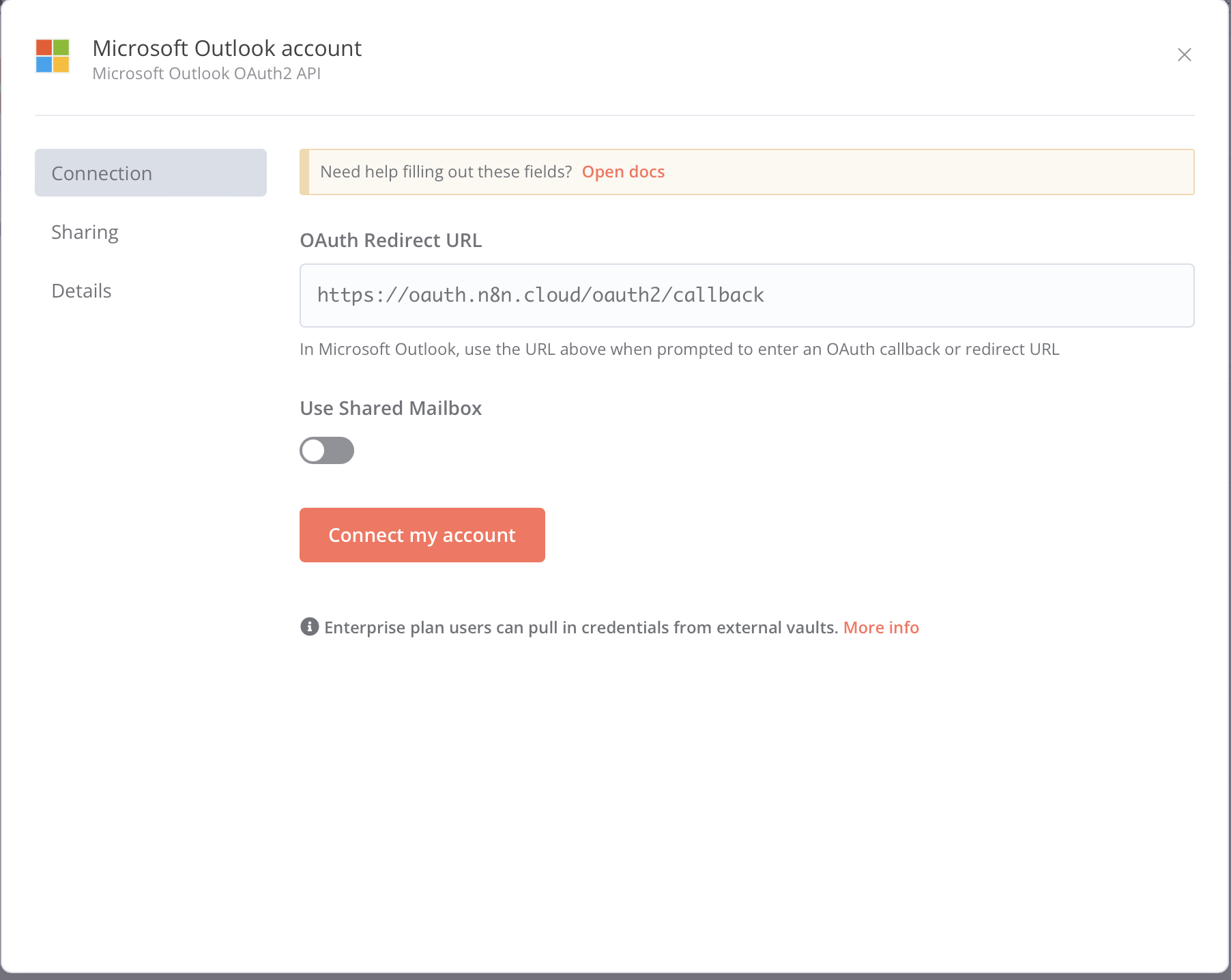Switch to the Sharing tab

tap(85, 232)
